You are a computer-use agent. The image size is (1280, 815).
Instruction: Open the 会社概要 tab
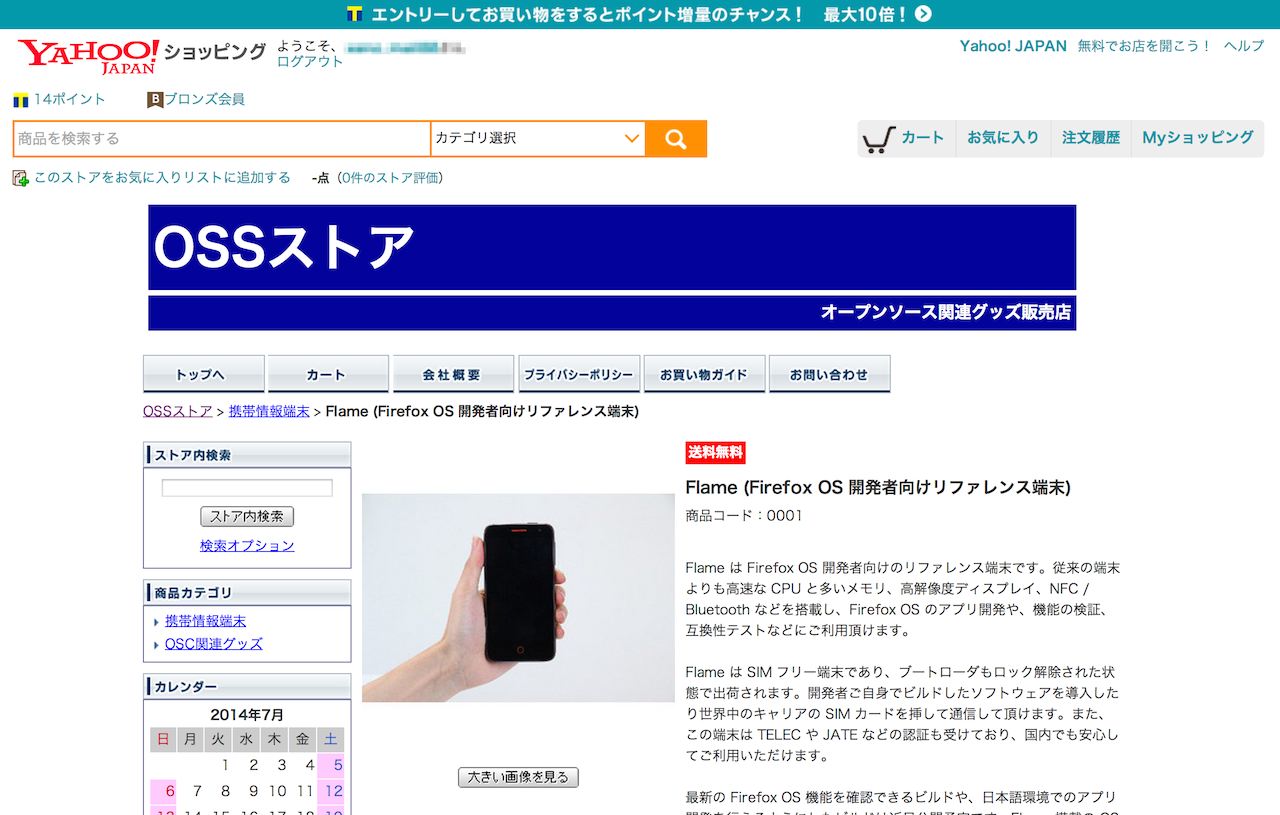[453, 374]
